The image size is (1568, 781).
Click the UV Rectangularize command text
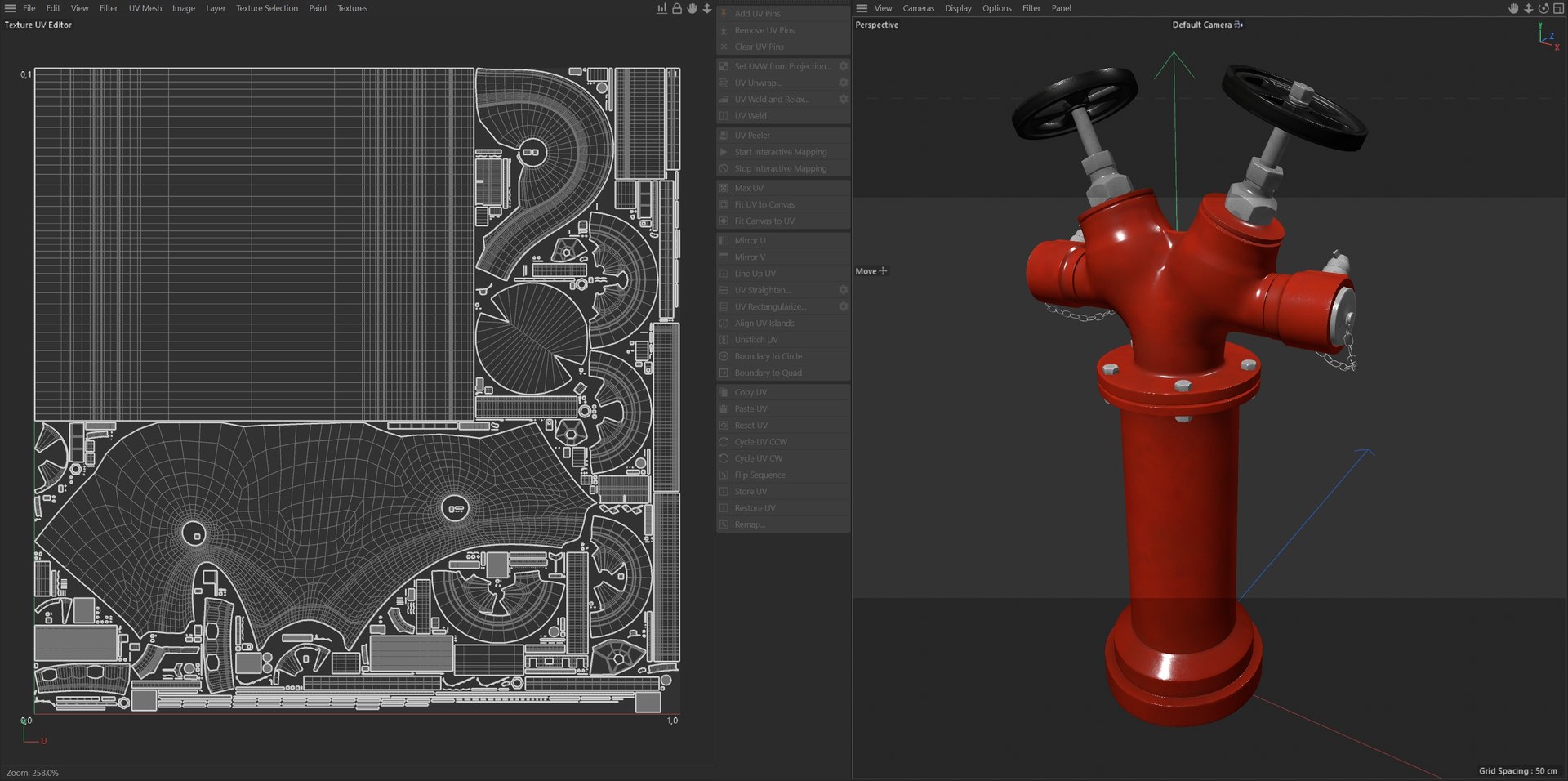[x=769, y=306]
